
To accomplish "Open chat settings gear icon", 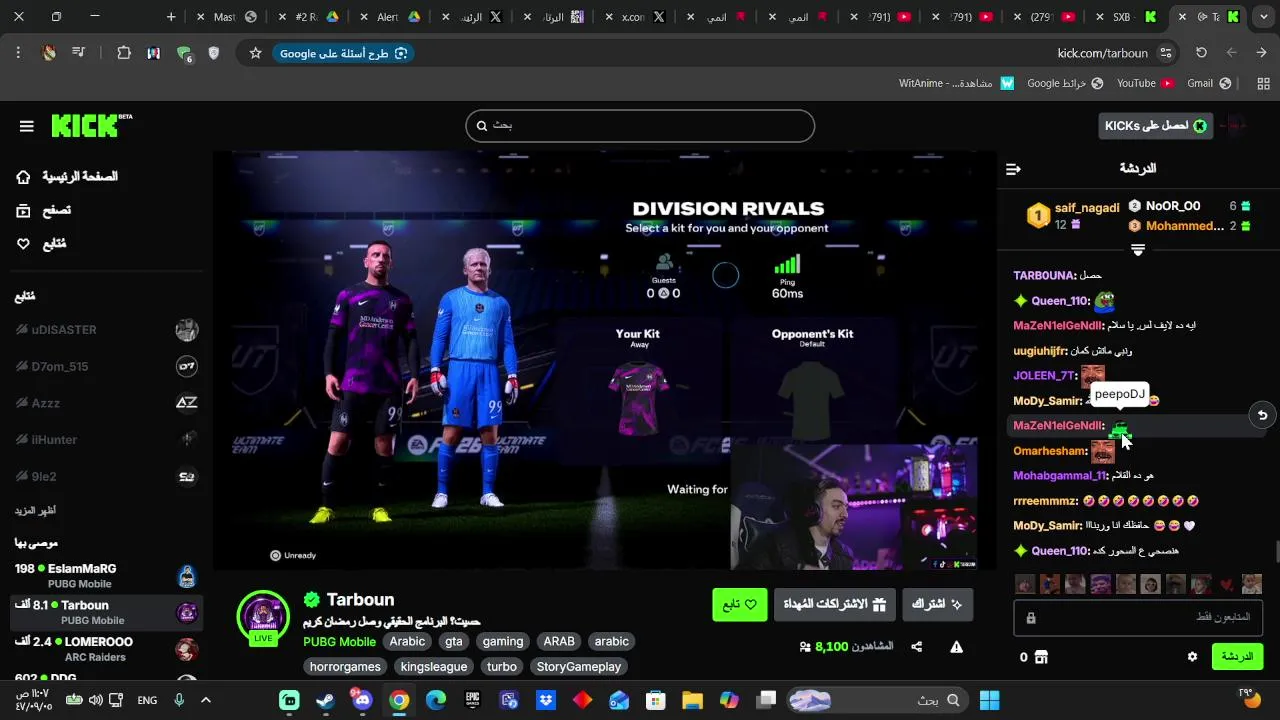I will pyautogui.click(x=1192, y=657).
